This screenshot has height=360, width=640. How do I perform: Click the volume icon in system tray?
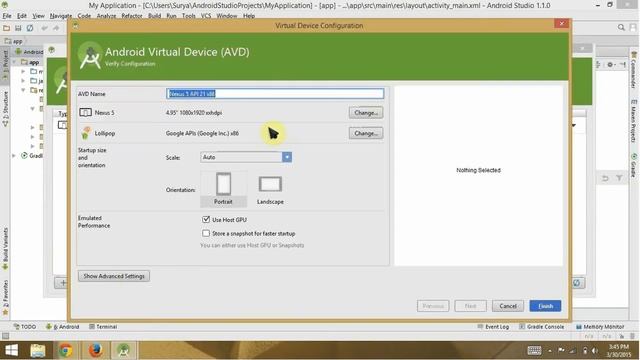(595, 351)
